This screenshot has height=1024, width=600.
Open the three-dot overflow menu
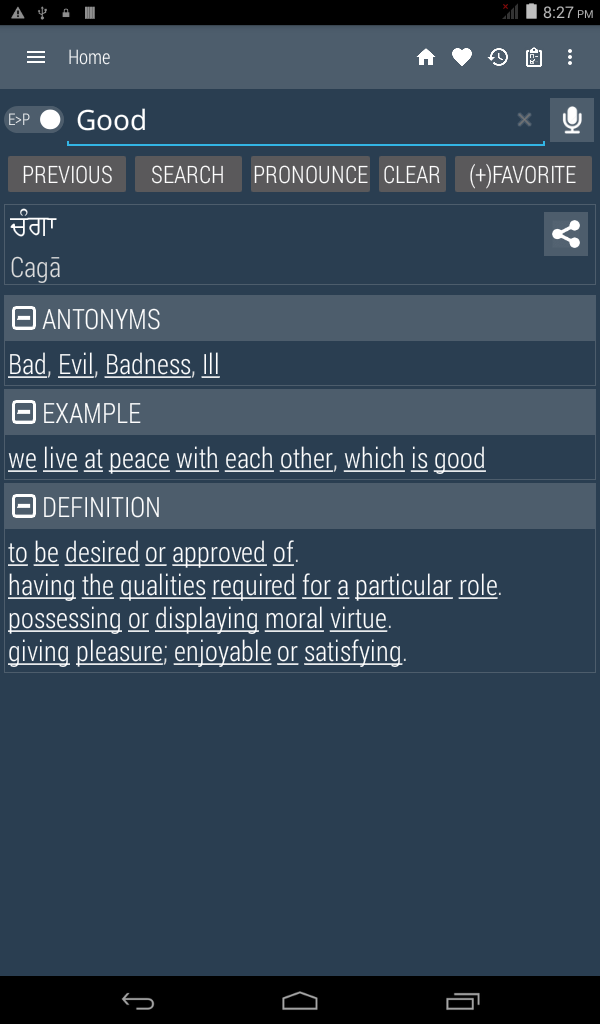point(570,57)
